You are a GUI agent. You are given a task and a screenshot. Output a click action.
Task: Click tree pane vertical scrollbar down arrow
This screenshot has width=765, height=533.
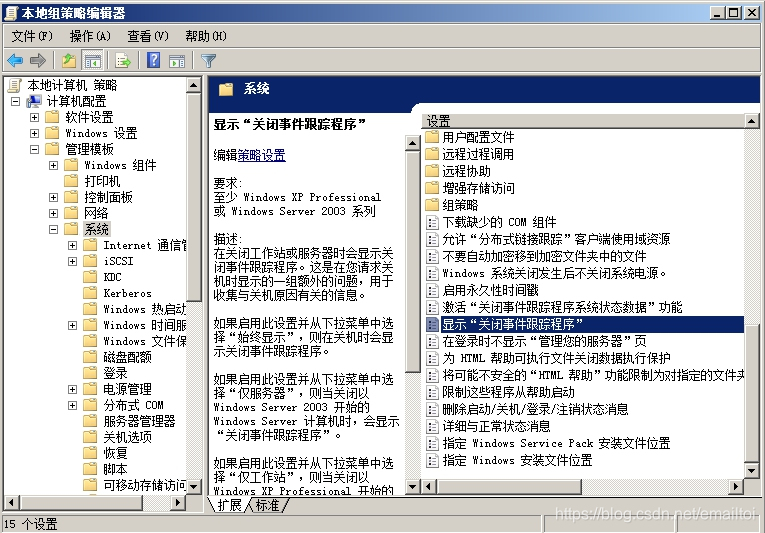pos(194,486)
